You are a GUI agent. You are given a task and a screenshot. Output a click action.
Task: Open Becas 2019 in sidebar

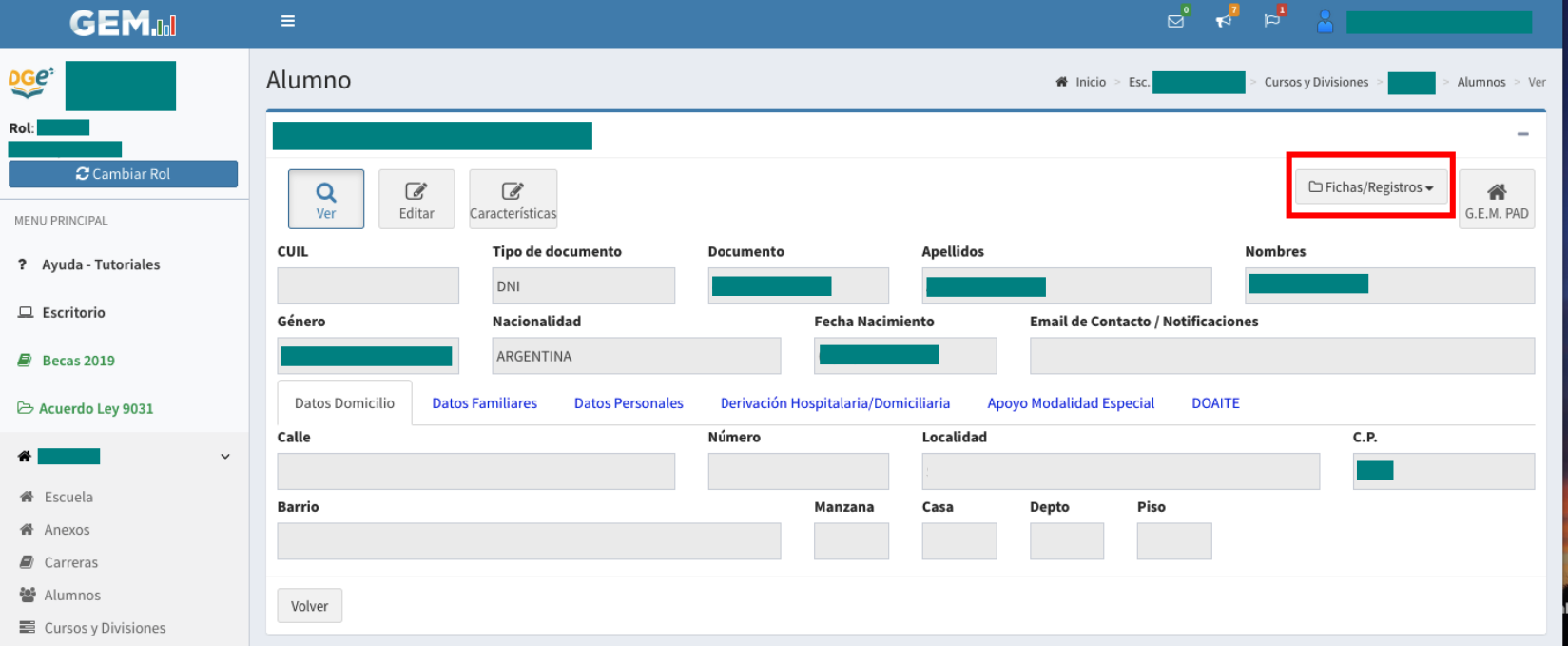coord(78,361)
